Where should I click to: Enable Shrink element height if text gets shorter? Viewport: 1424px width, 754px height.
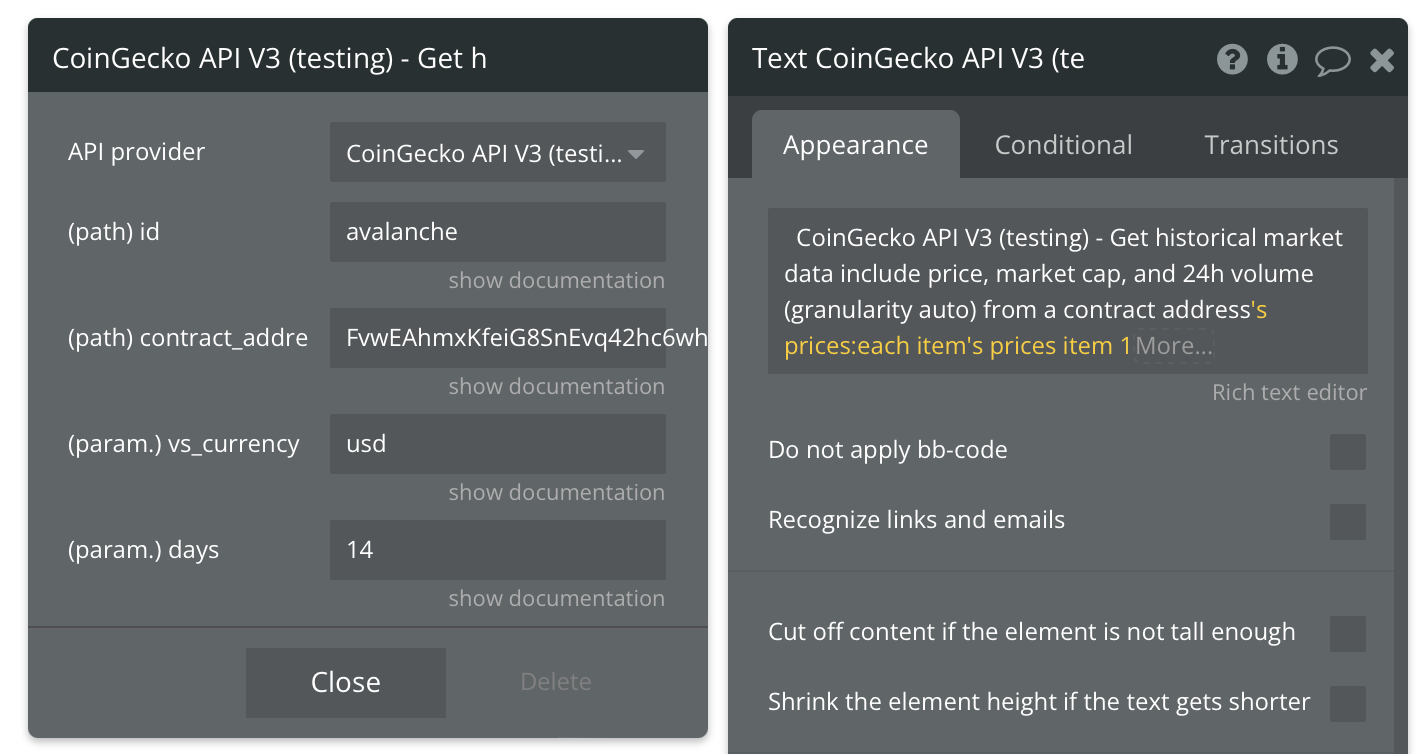[1348, 704]
